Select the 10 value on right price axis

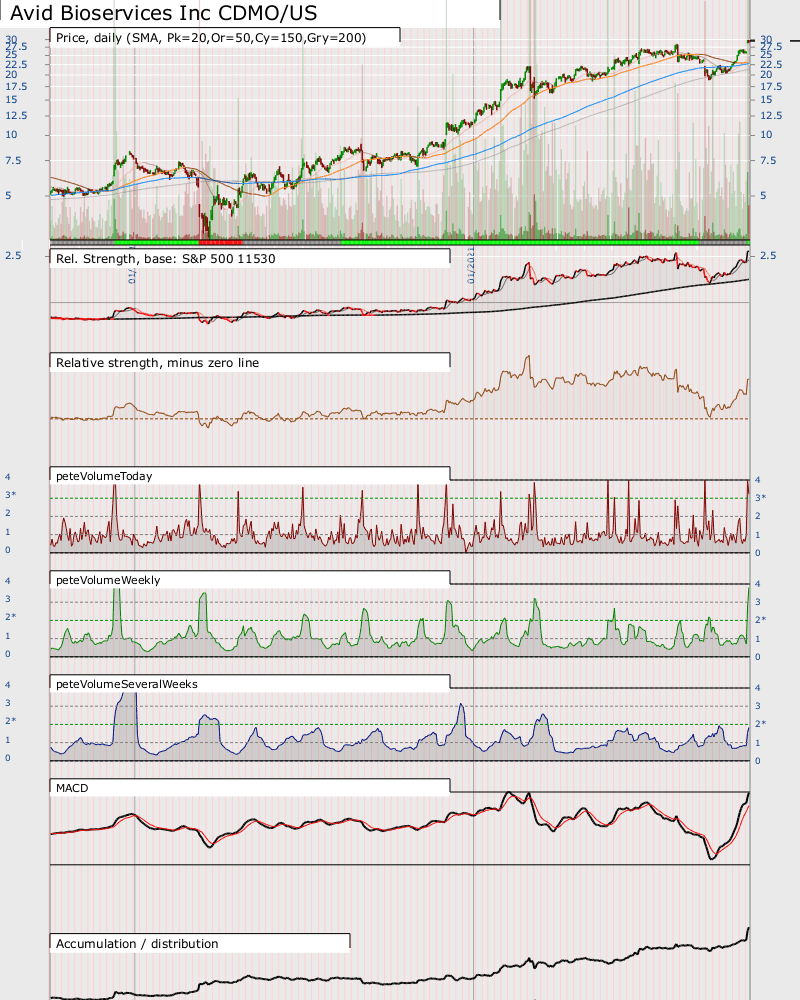[766, 135]
